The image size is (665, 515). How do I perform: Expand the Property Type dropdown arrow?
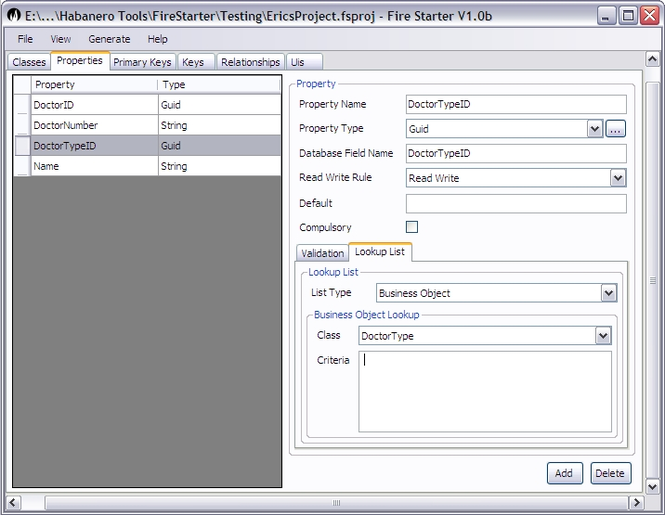[x=595, y=129]
